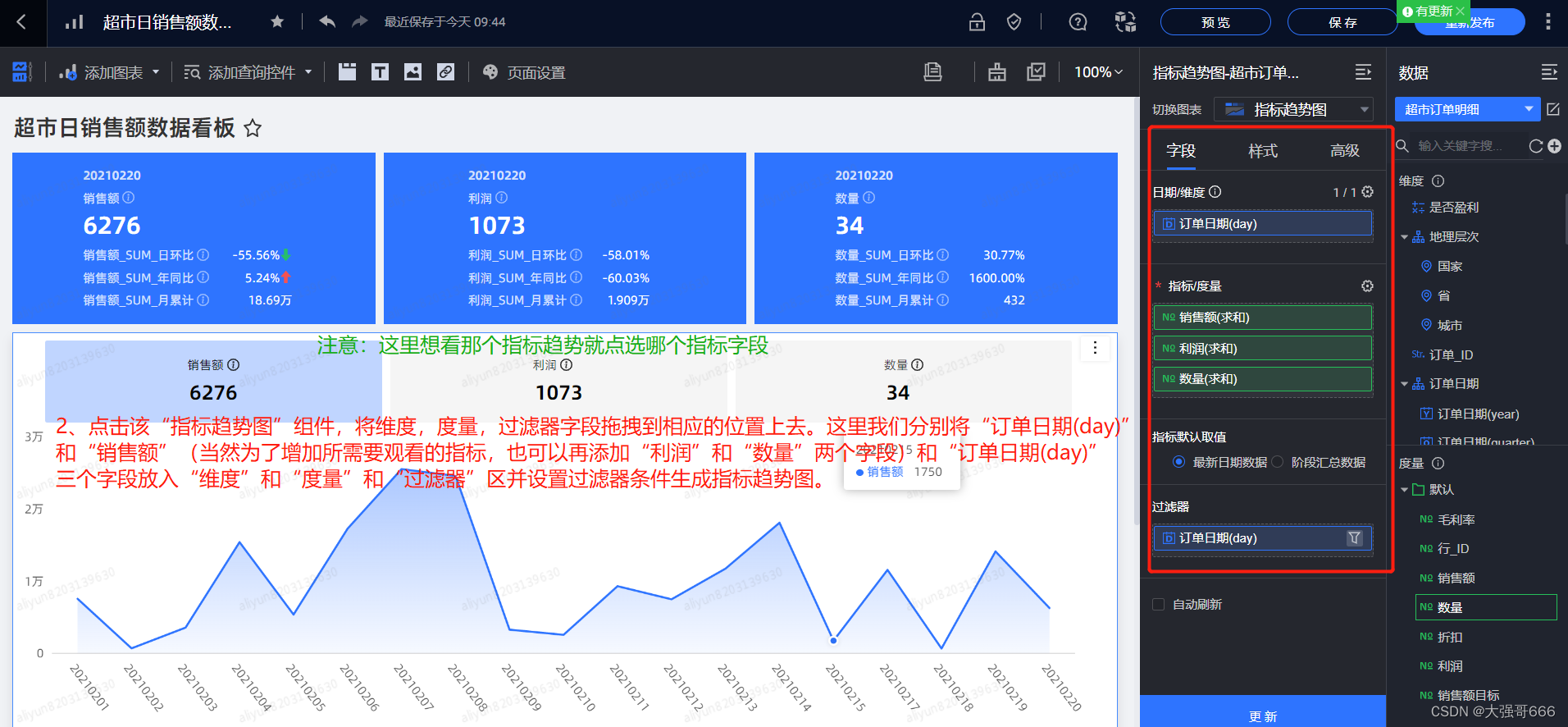Open the shield security icon
The image size is (1568, 727).
1014,22
